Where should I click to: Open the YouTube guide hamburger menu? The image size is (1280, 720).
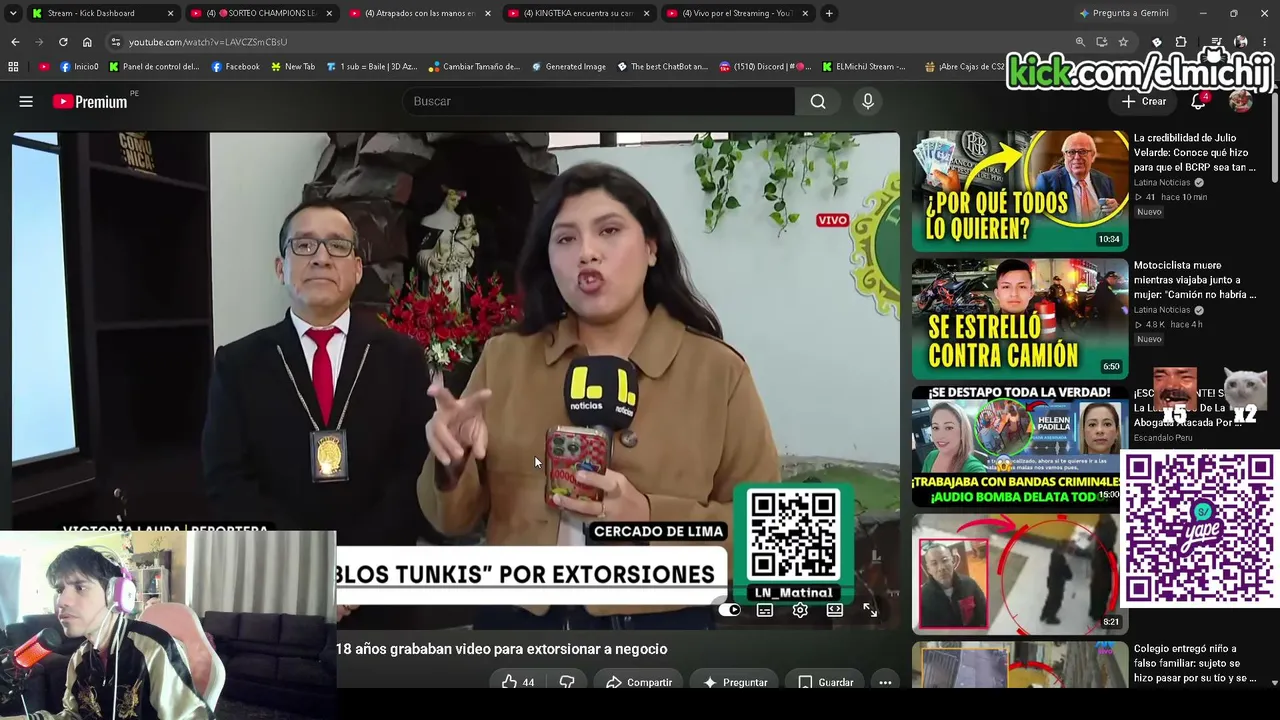tap(26, 101)
